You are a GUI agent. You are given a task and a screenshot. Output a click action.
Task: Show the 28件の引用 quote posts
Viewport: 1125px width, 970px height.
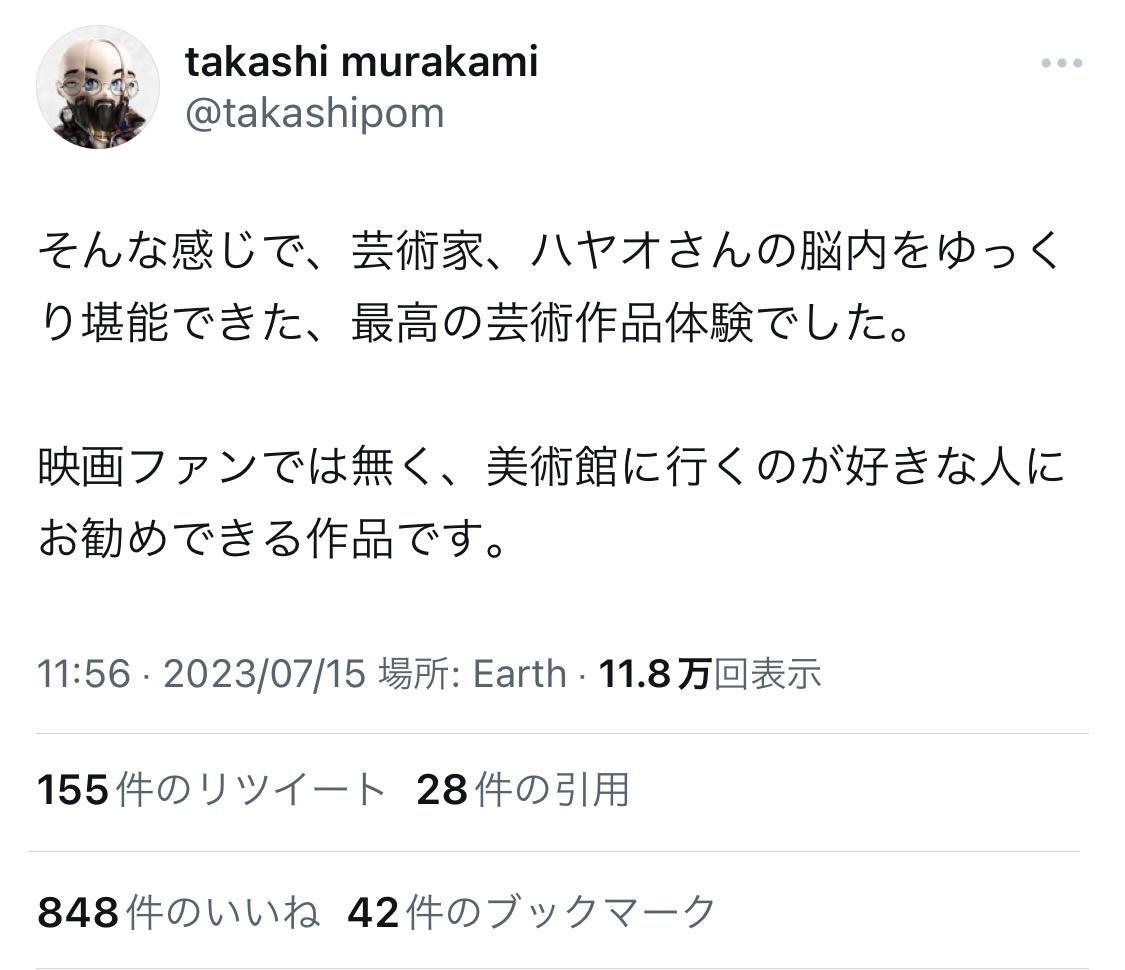tap(523, 790)
